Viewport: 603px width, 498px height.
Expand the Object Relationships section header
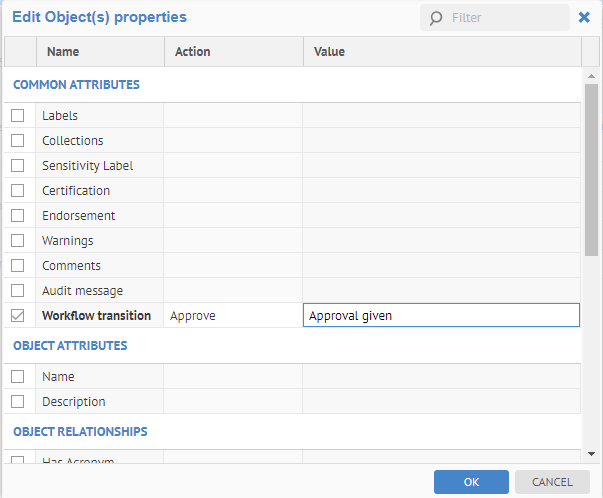pyautogui.click(x=80, y=432)
